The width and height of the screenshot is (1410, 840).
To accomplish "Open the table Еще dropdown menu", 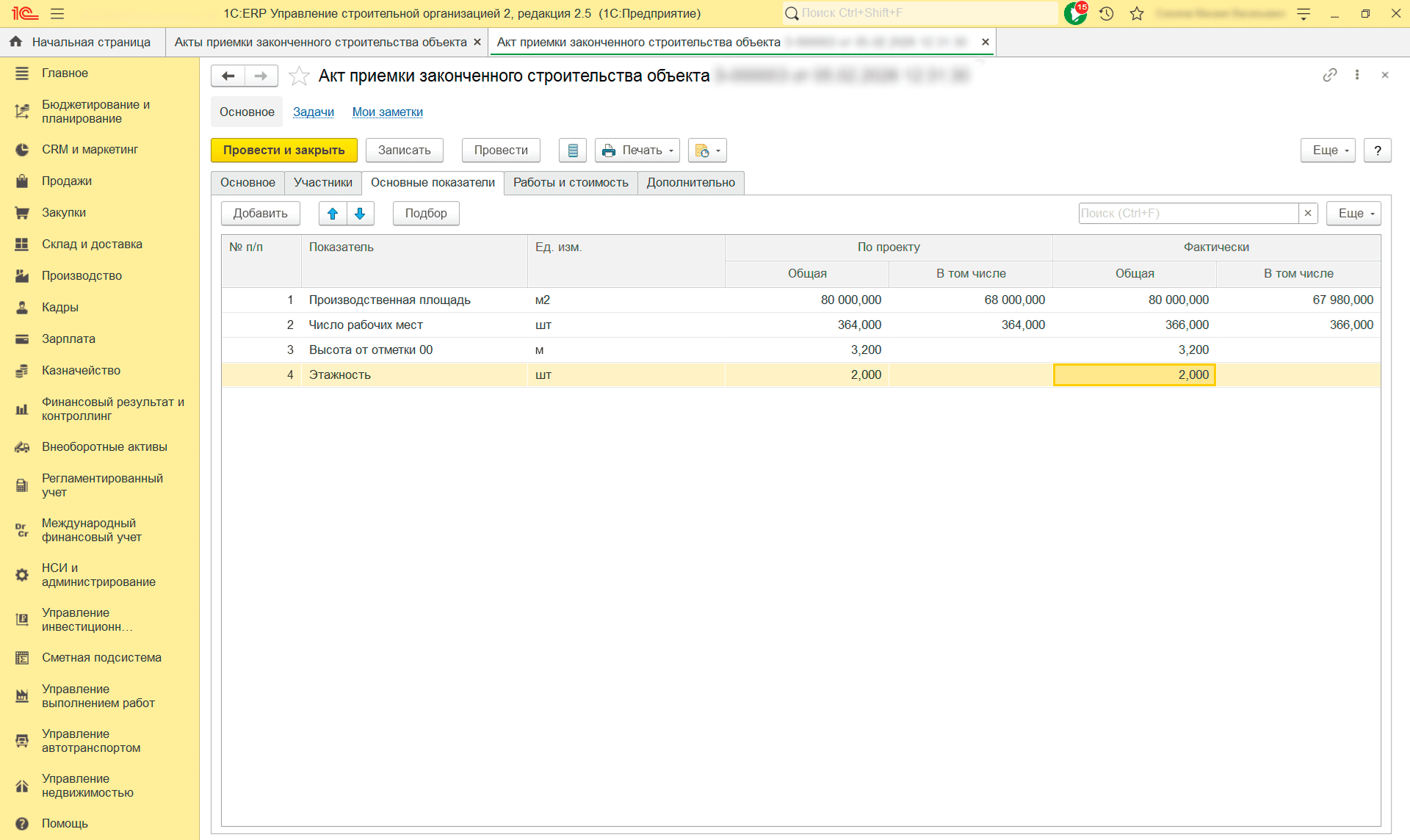I will click(x=1353, y=214).
